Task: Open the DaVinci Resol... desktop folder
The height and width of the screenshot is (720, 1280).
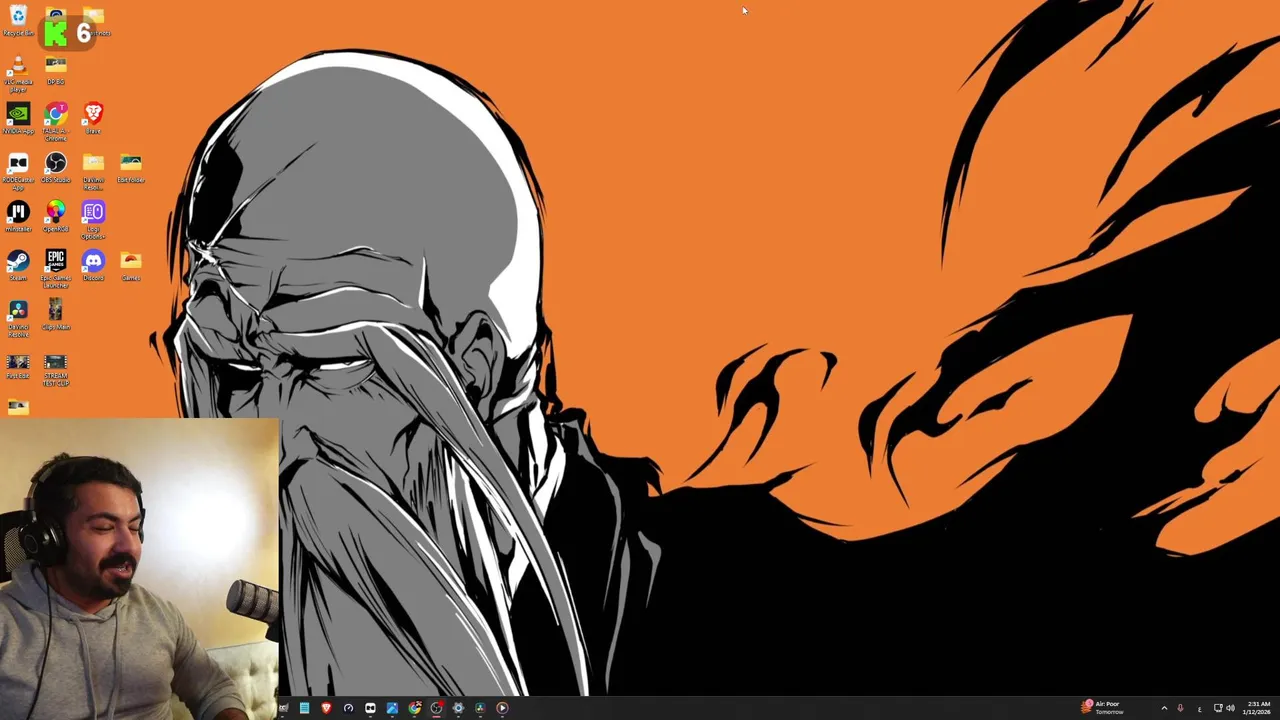Action: [x=93, y=171]
